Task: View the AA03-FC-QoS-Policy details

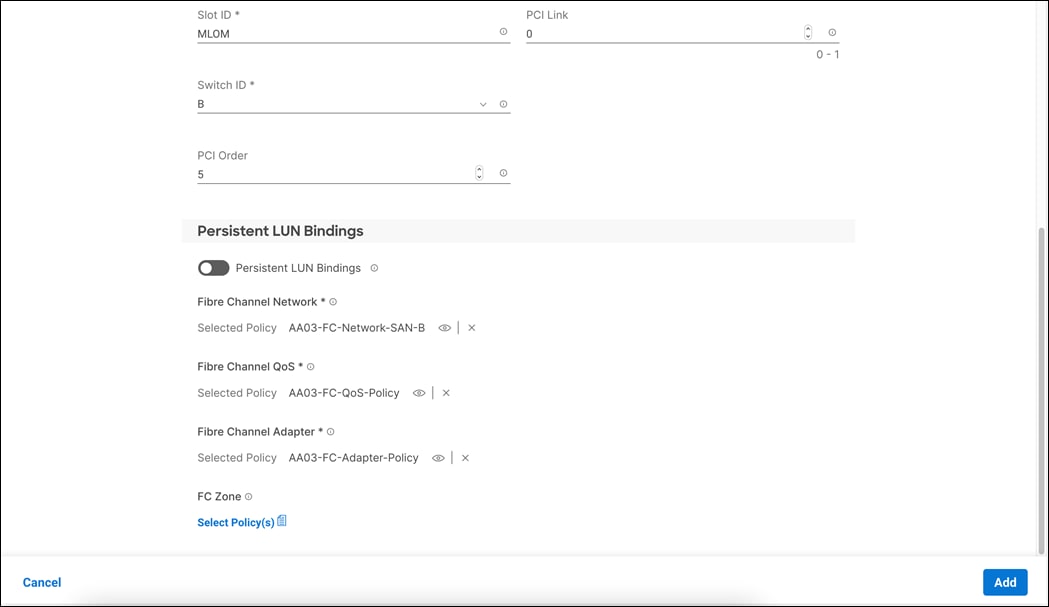Action: coord(419,392)
